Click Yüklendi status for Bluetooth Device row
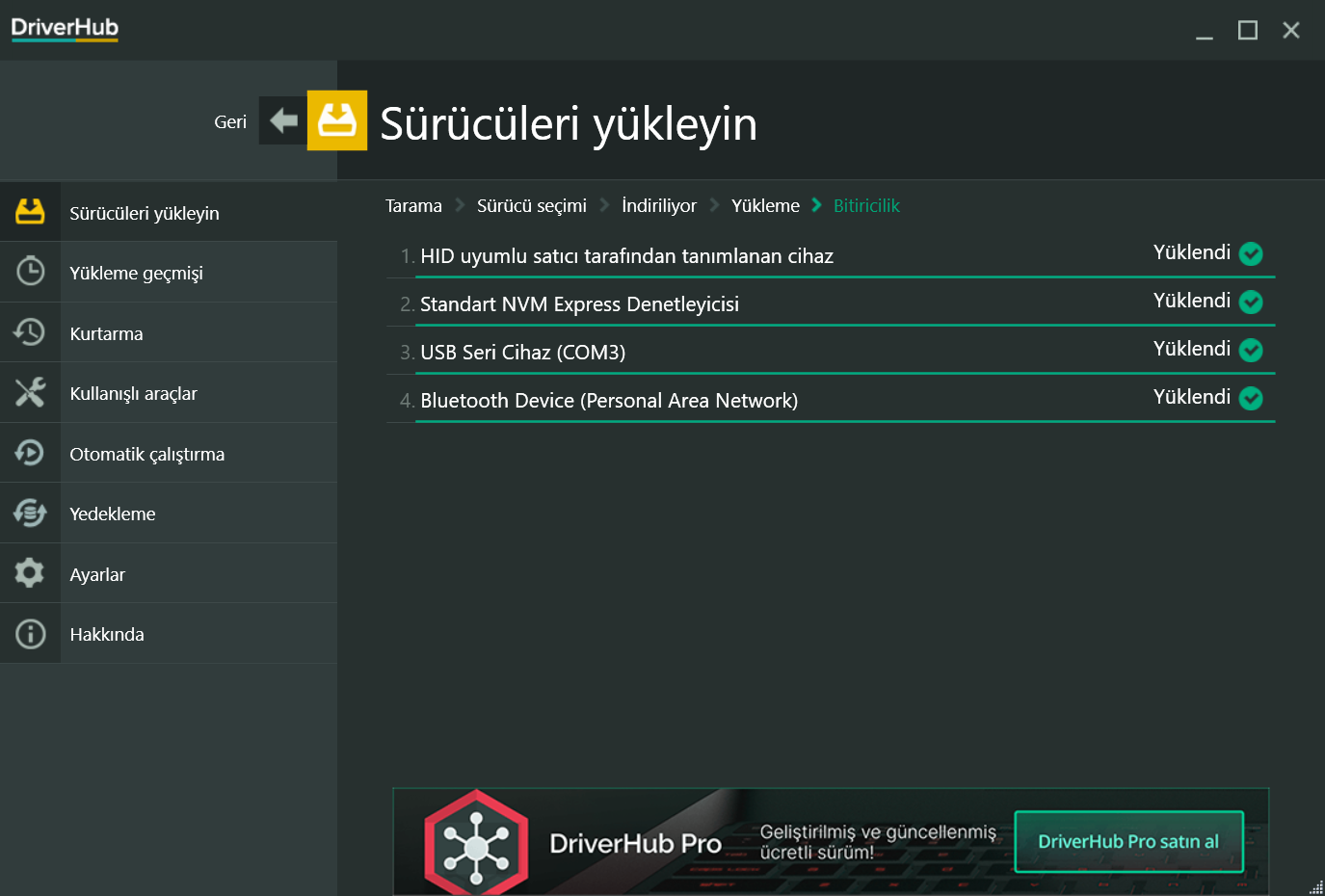This screenshot has width=1325, height=896. click(1192, 397)
